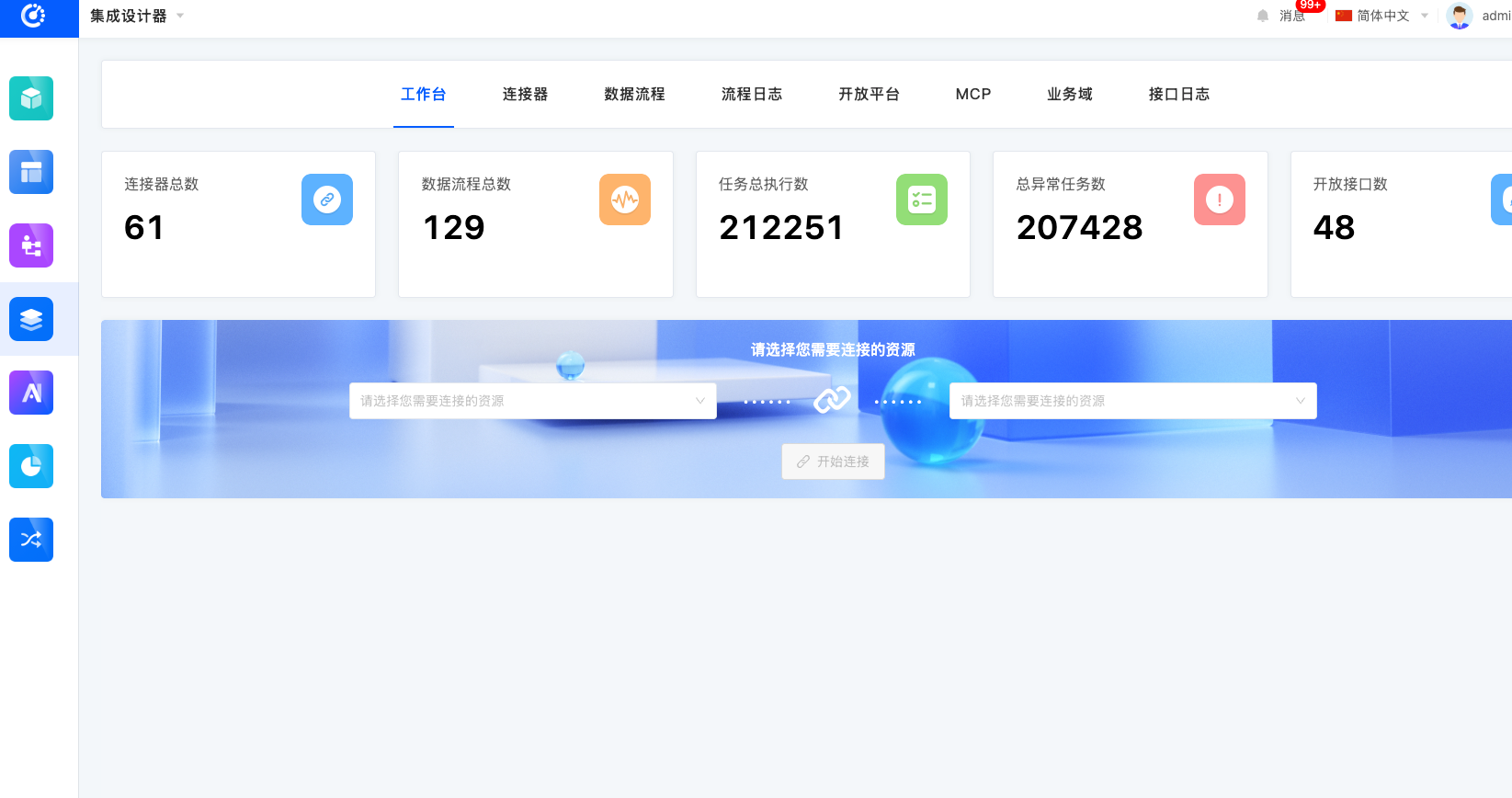Screen dimensions: 1512x798
Task: Click the 连接器总数 value 61
Action: pos(144,227)
